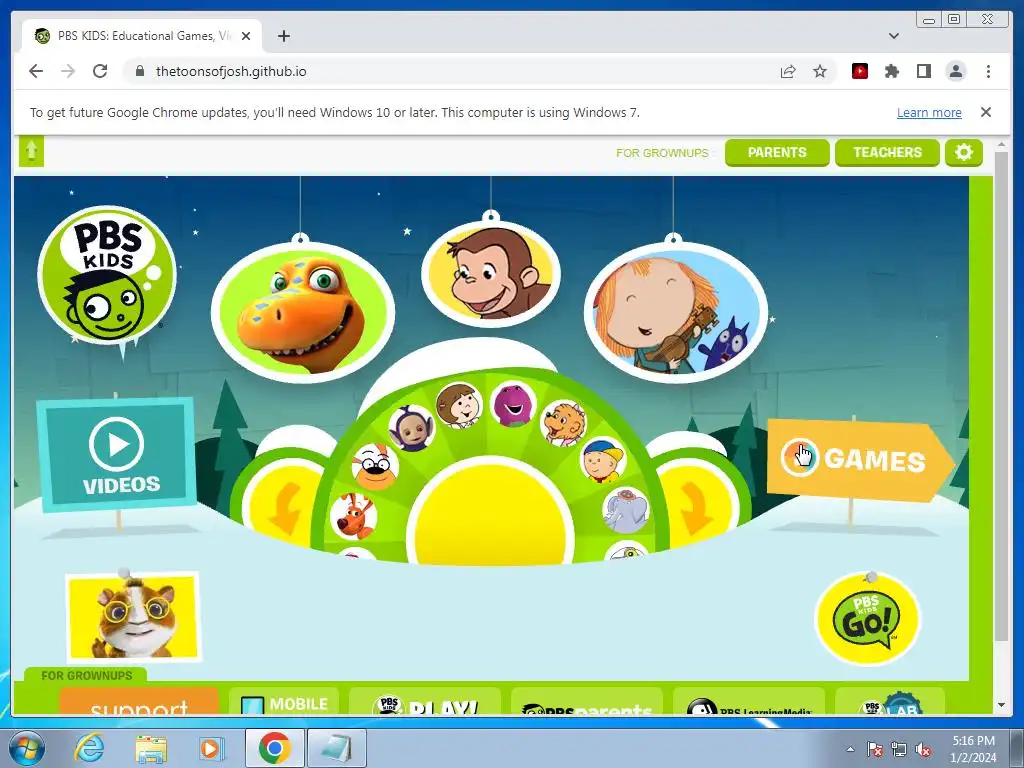Close the PBS KIDS tab
Image resolution: width=1024 pixels, height=768 pixels.
pos(246,36)
